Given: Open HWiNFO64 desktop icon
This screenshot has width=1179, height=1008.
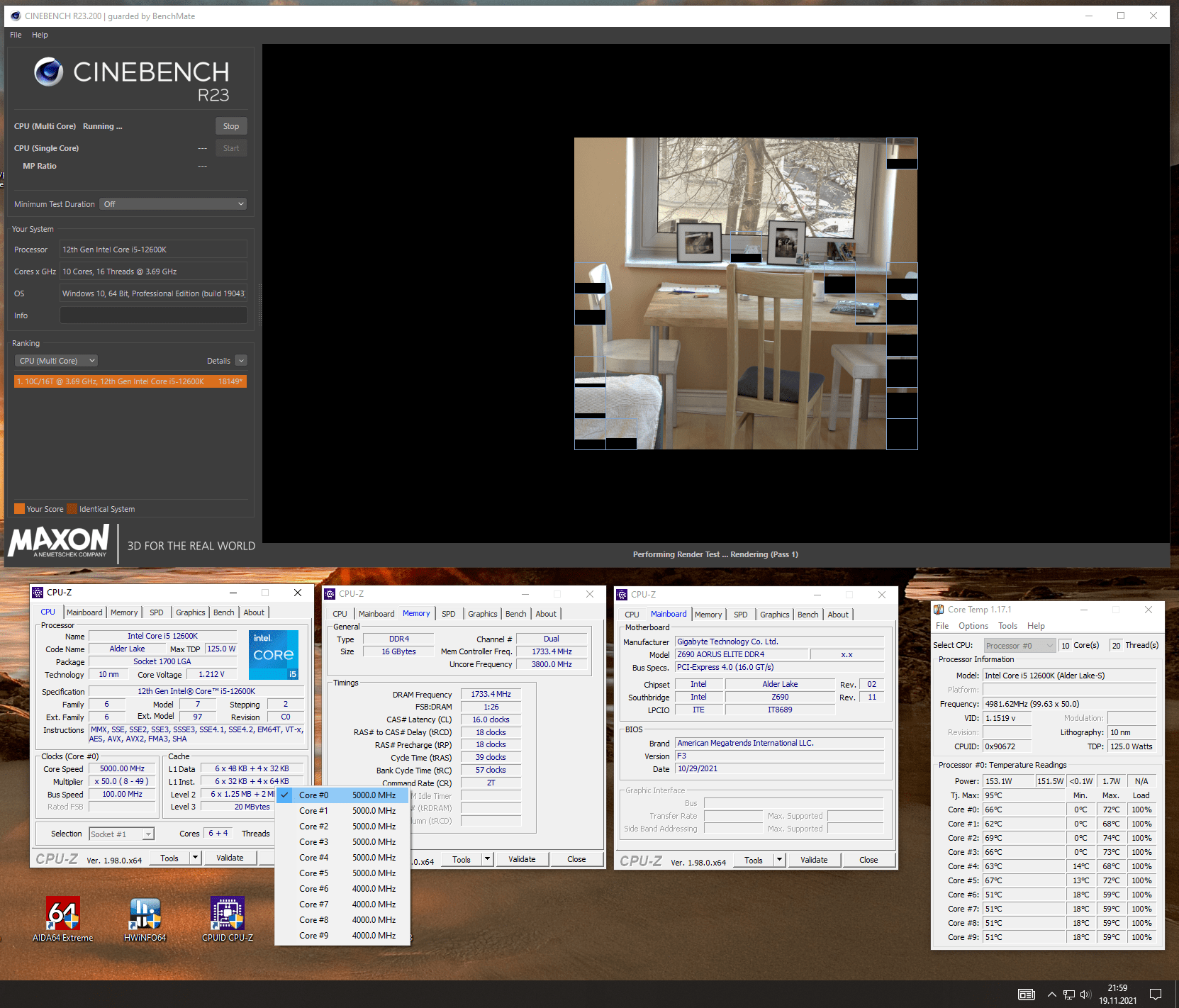Looking at the screenshot, I should point(145,919).
